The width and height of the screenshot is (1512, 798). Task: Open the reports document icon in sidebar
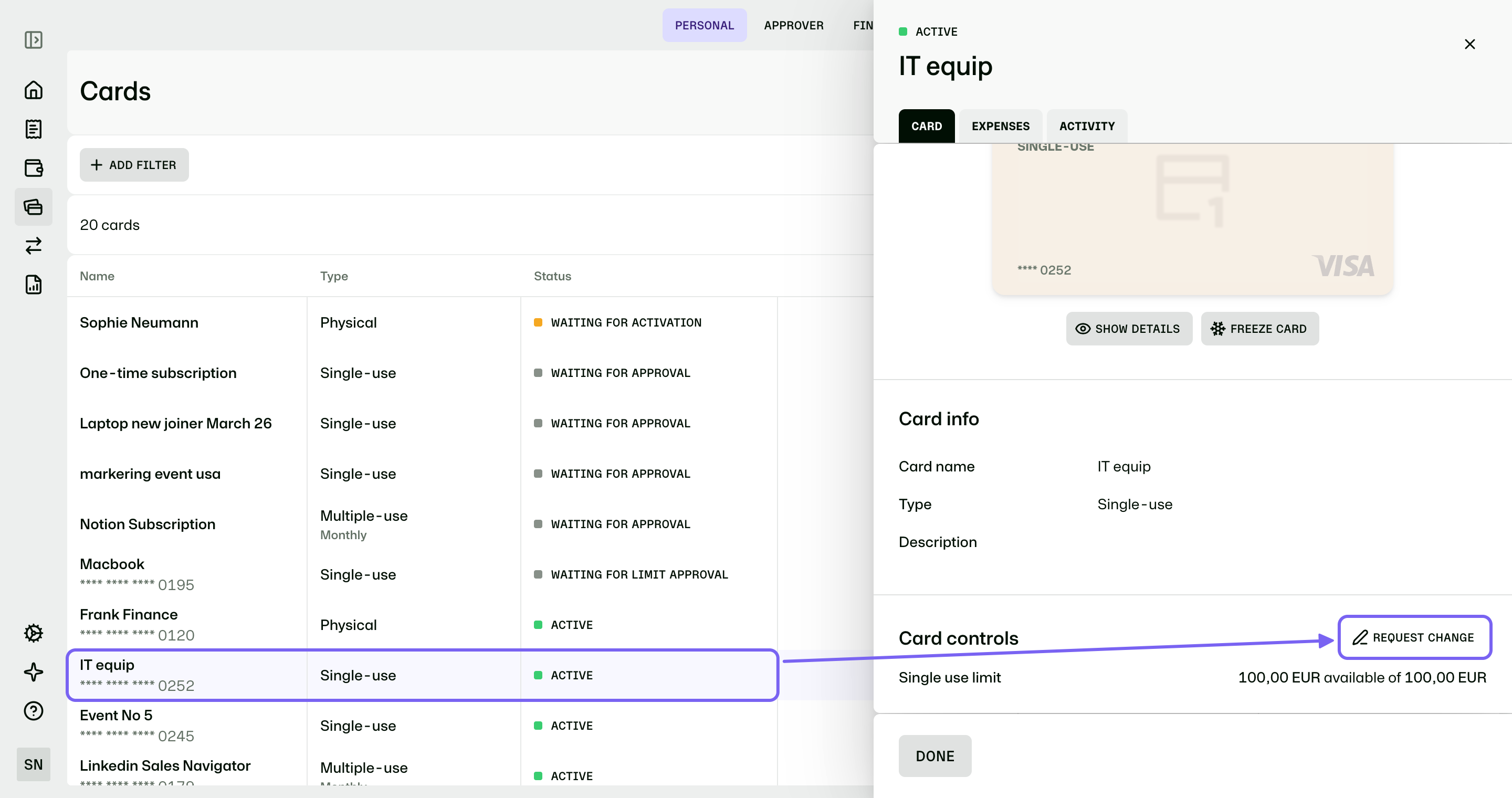click(34, 285)
